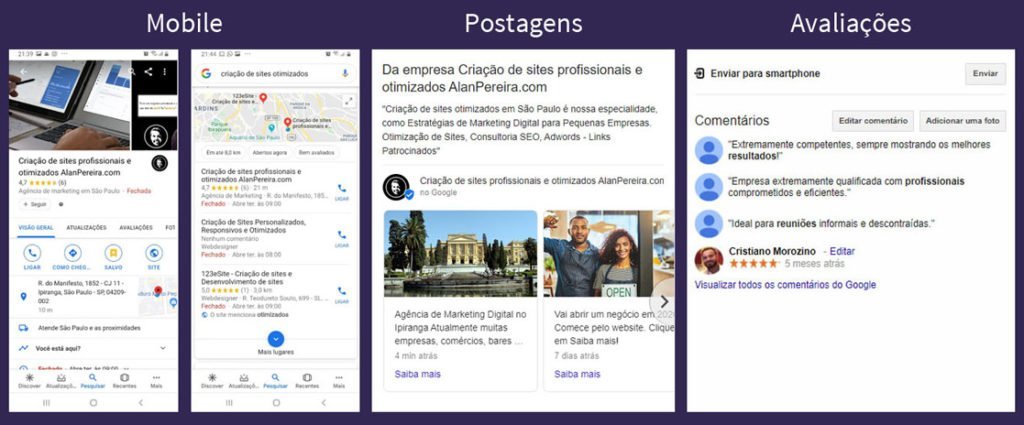Tap the Seguir follow button

pyautogui.click(x=35, y=204)
